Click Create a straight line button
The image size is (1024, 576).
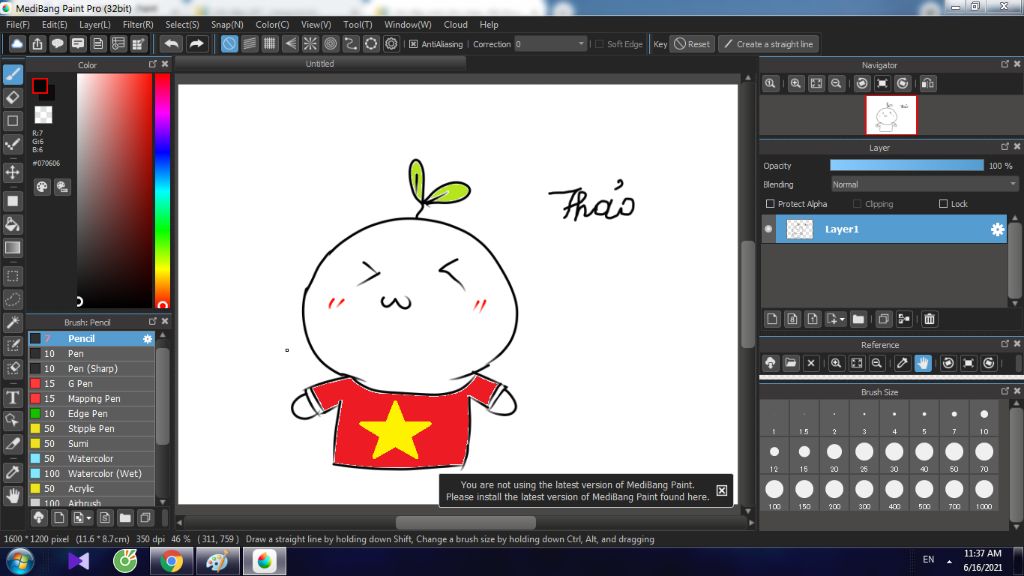pos(769,44)
